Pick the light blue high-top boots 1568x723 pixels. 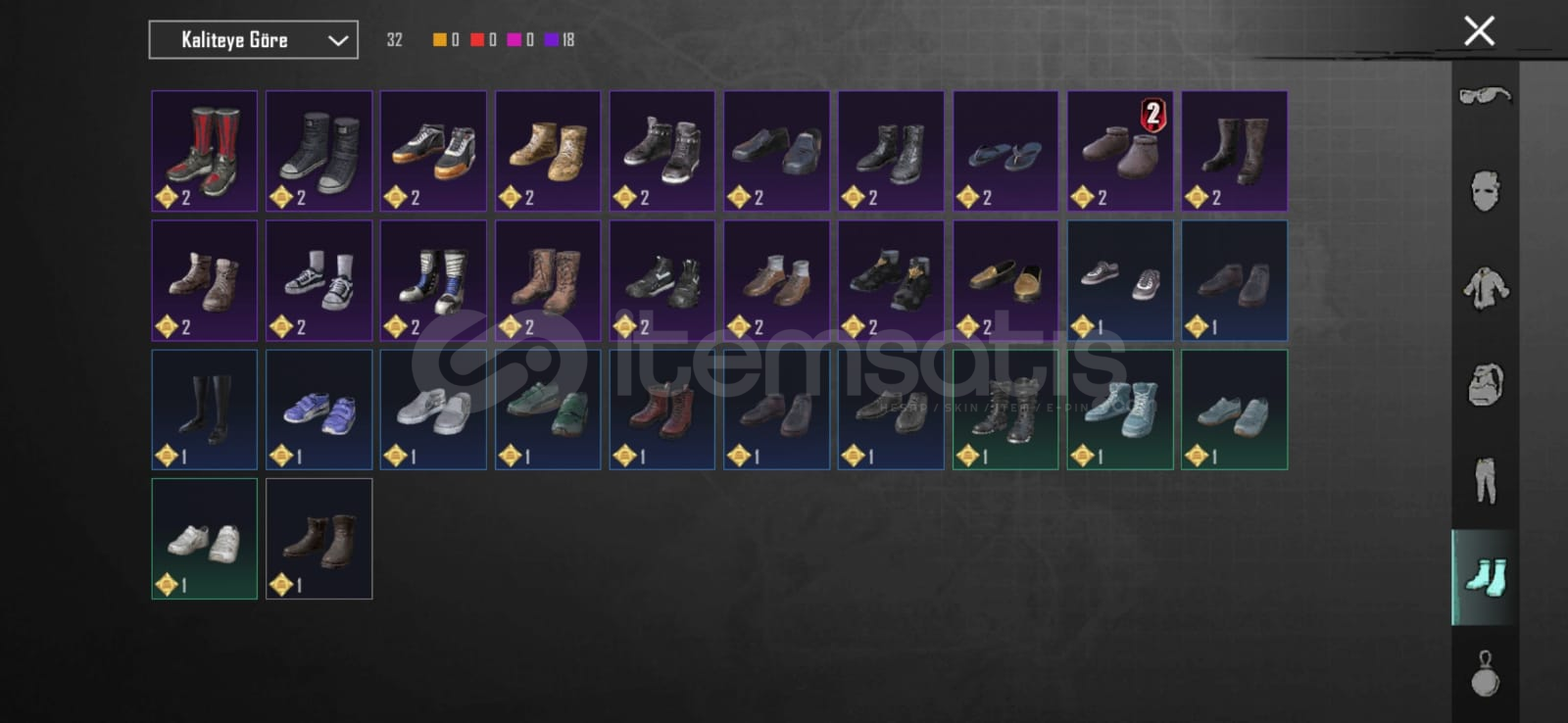click(x=1120, y=410)
